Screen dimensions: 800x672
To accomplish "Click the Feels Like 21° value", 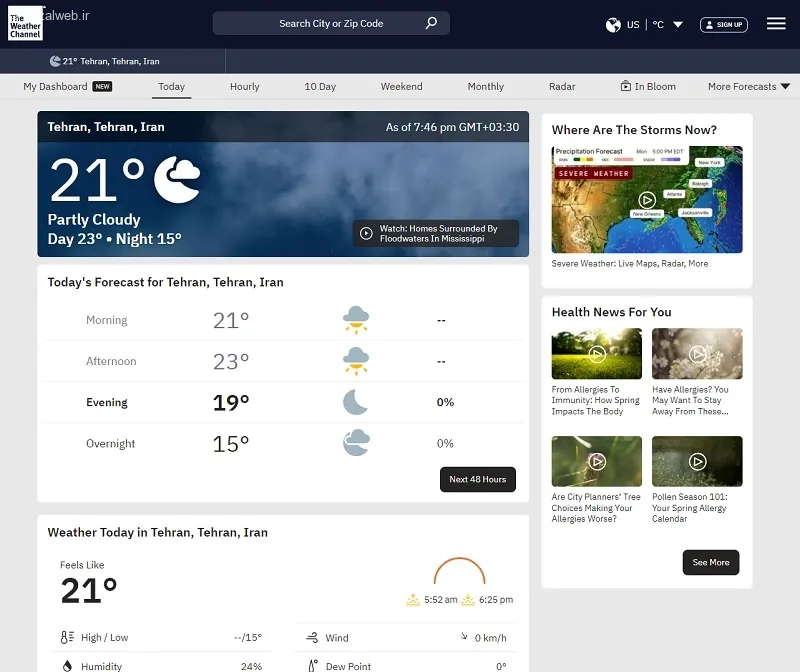I will click(x=89, y=591).
